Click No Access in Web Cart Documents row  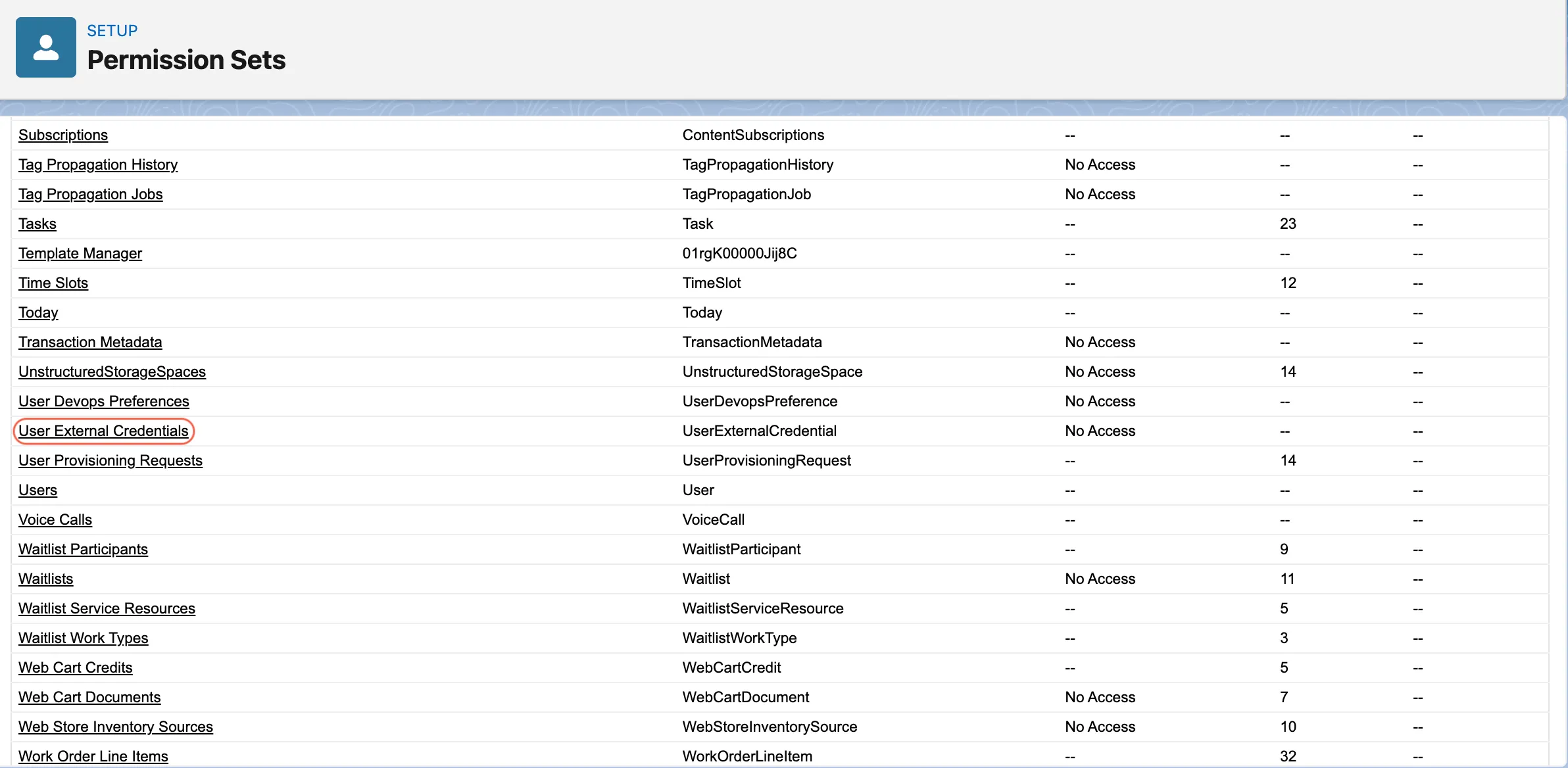1100,697
